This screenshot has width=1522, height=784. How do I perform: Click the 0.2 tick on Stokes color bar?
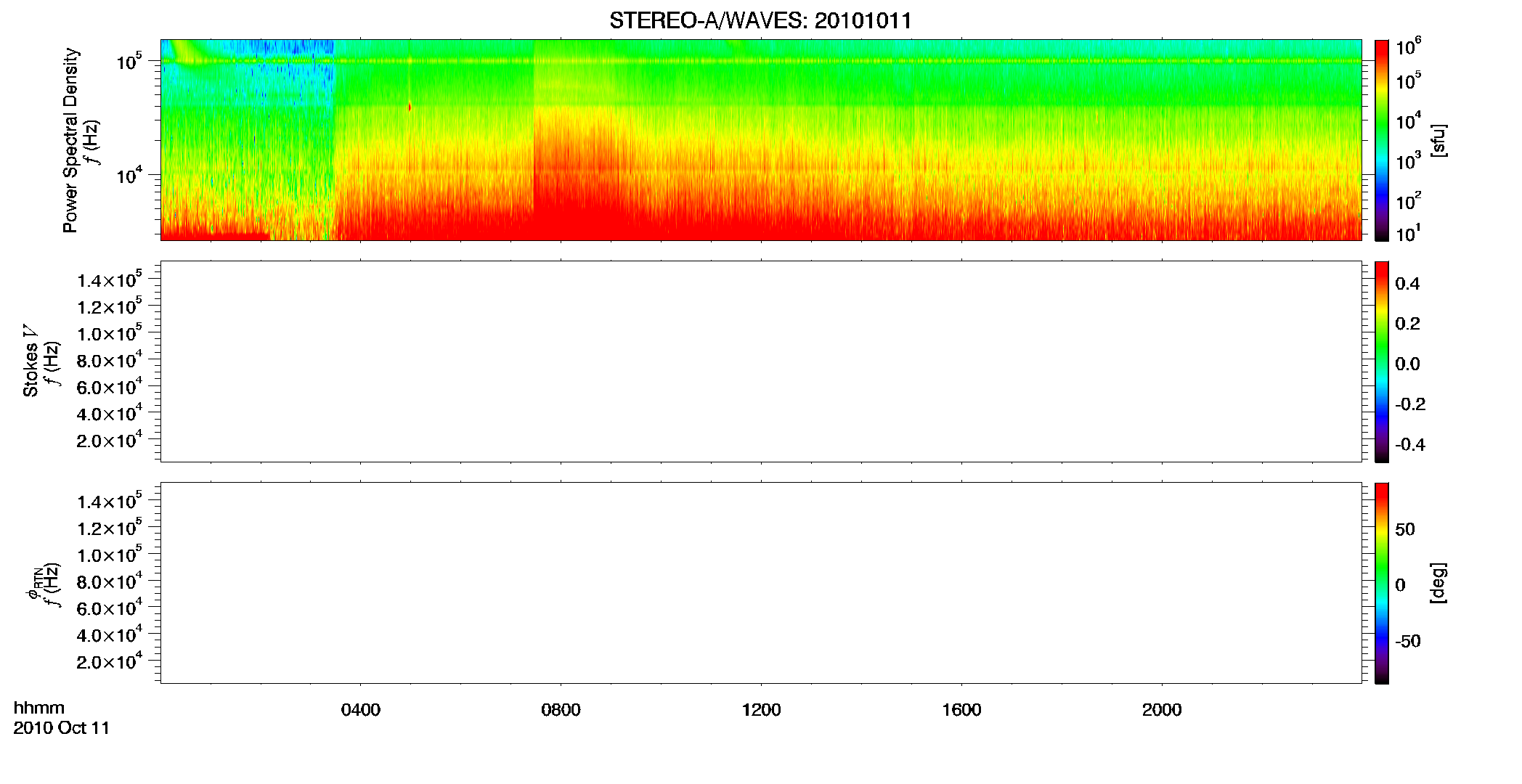pos(1407,324)
